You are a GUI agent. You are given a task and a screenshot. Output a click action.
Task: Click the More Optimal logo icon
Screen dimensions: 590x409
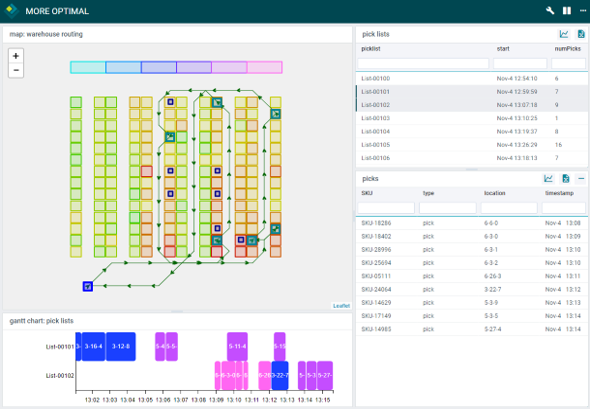(x=12, y=11)
